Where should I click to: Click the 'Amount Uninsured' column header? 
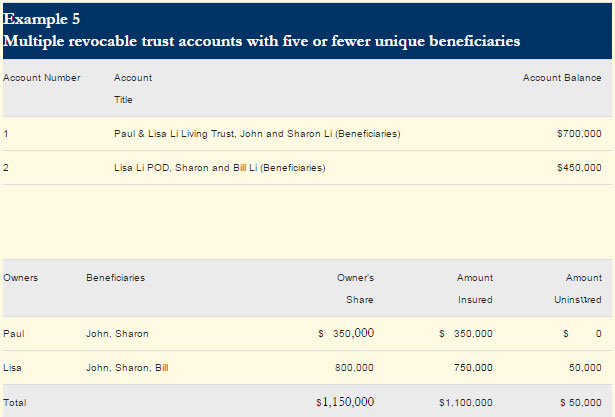[x=583, y=288]
